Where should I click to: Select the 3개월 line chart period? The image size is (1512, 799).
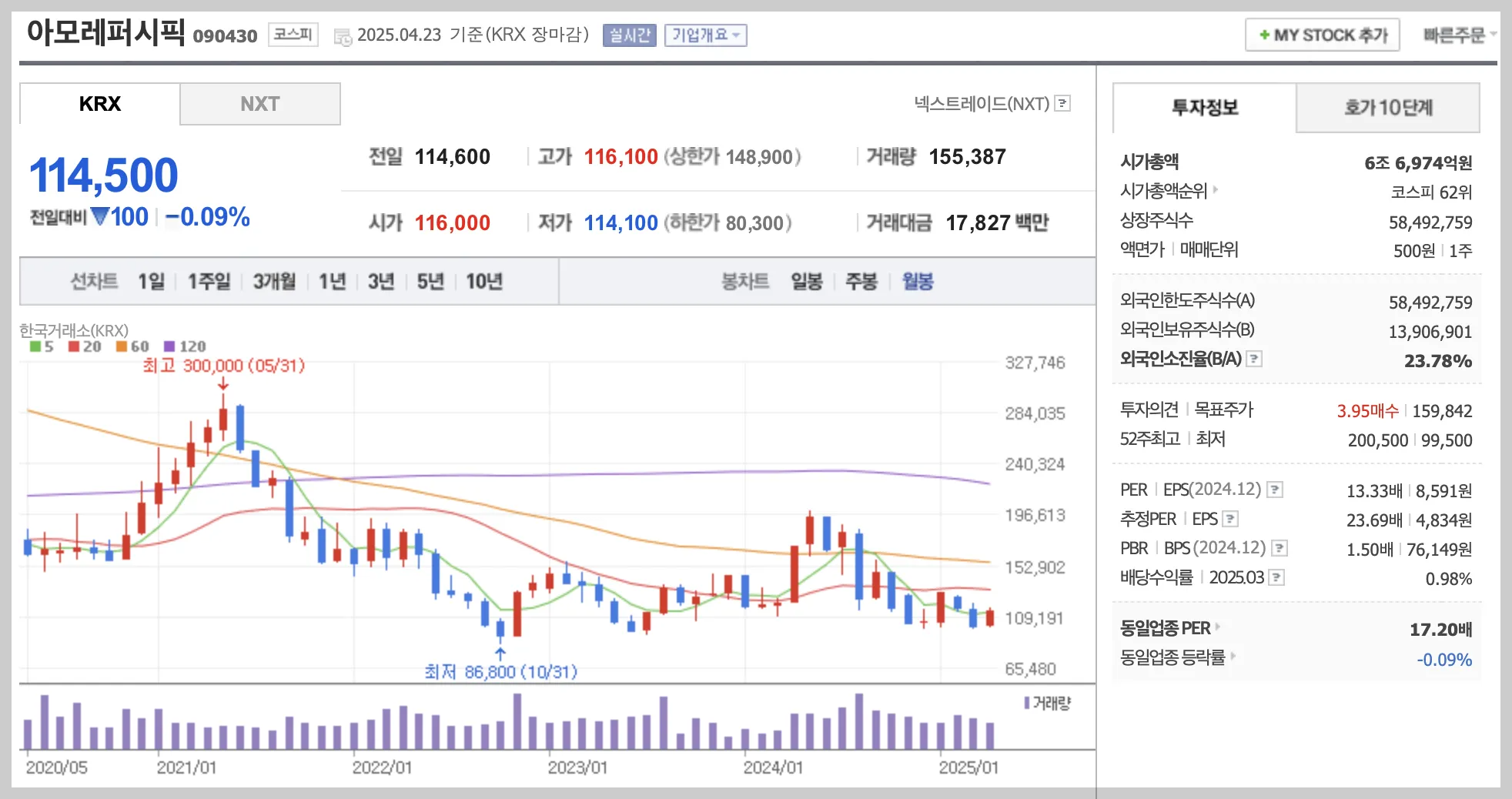coord(274,282)
